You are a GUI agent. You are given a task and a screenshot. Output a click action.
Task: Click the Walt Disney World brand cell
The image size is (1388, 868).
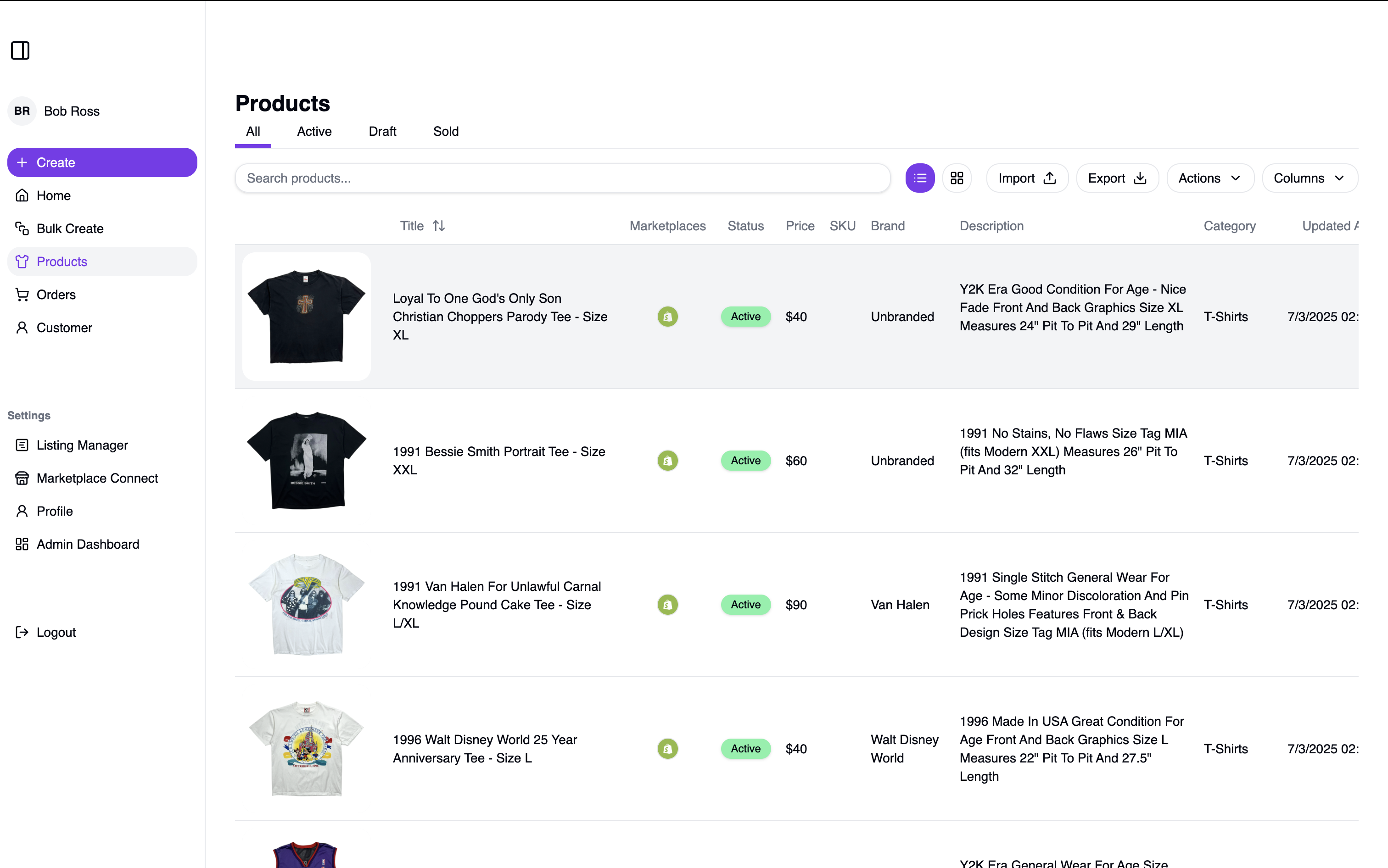[x=905, y=749]
